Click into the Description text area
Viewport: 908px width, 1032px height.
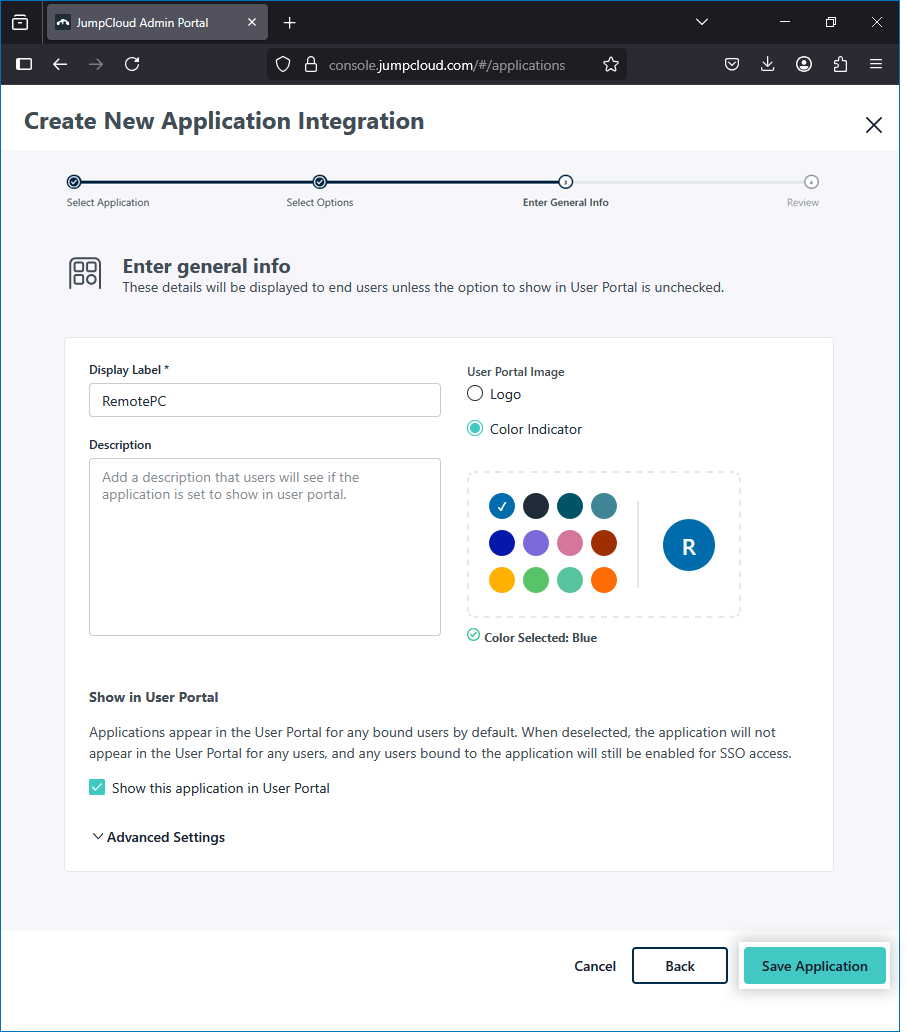coord(265,547)
